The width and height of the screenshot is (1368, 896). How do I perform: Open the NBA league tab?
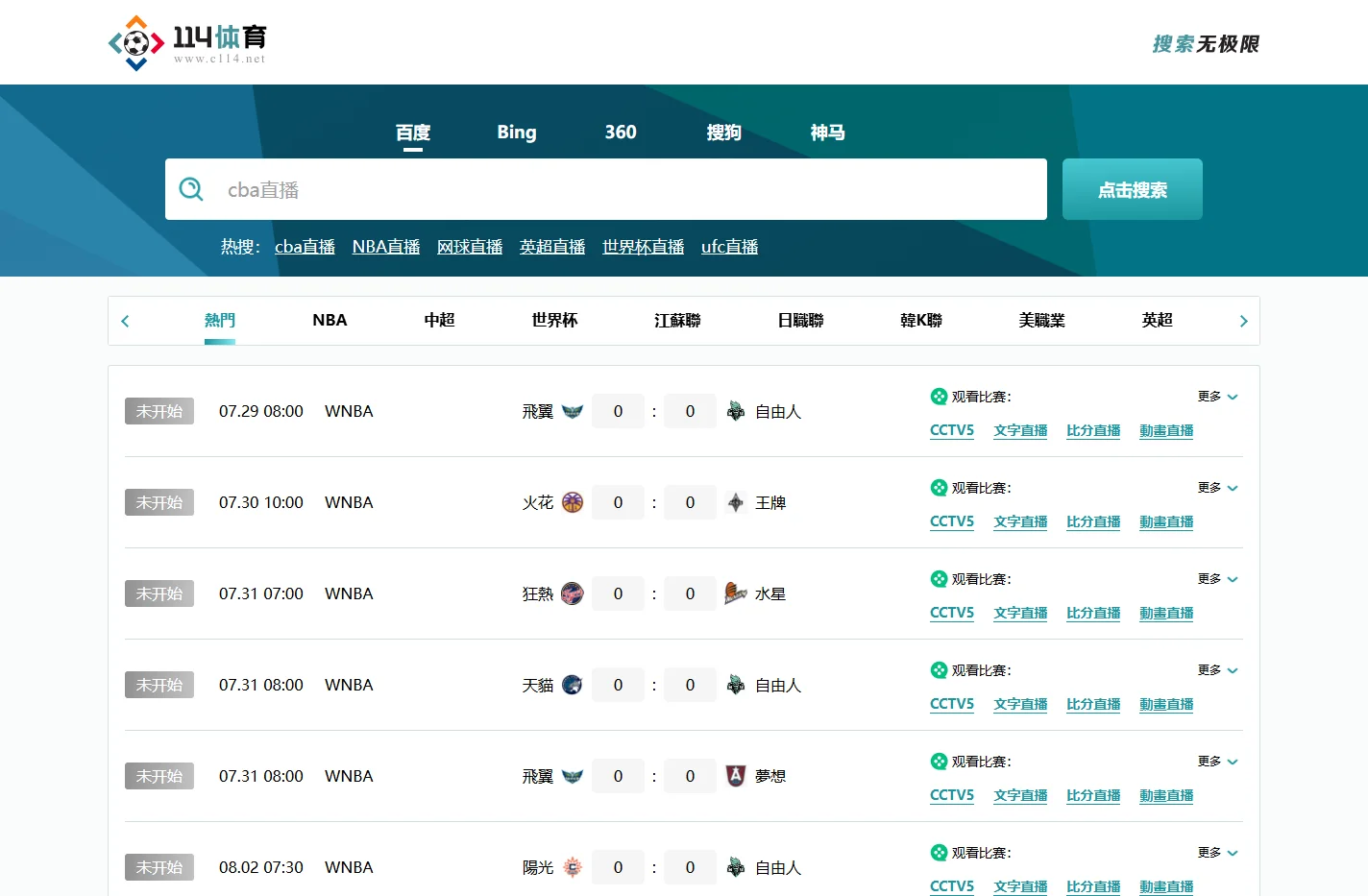click(x=330, y=320)
